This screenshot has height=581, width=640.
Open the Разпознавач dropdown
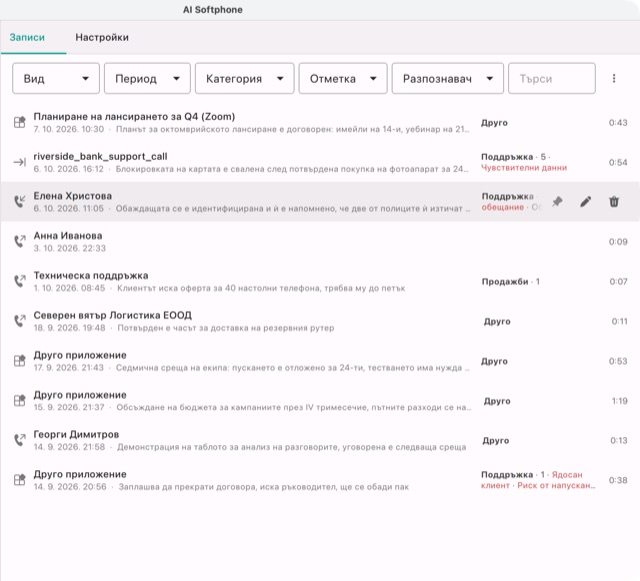click(x=448, y=78)
